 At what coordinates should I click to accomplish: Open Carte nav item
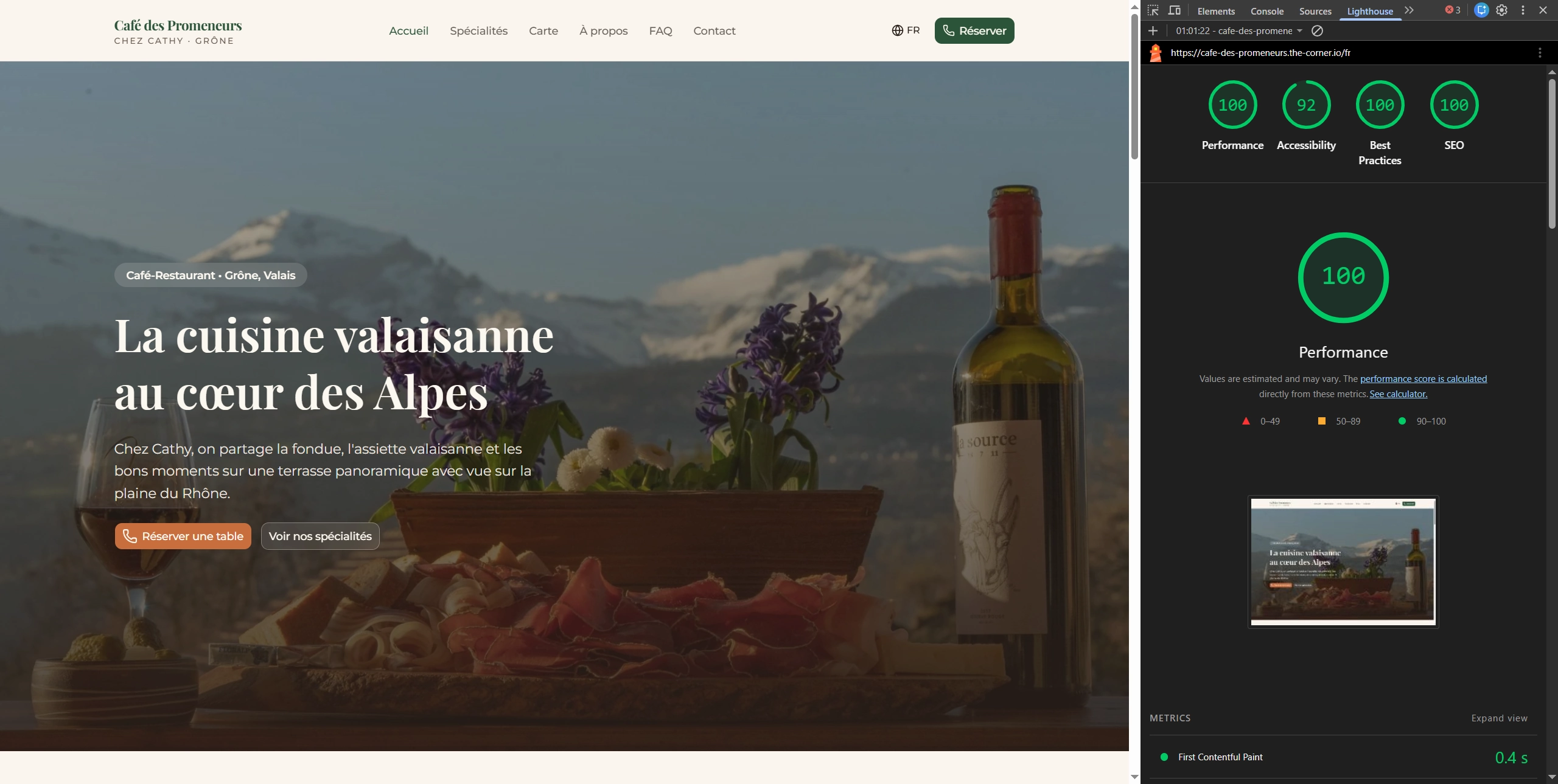click(543, 31)
